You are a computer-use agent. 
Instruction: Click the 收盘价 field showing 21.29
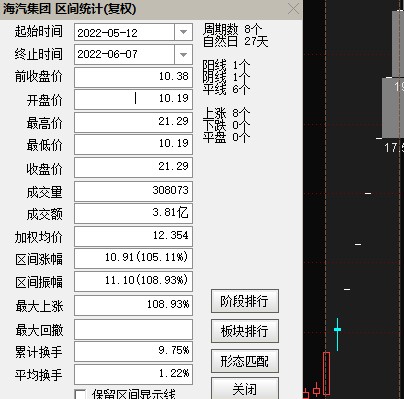(133, 167)
